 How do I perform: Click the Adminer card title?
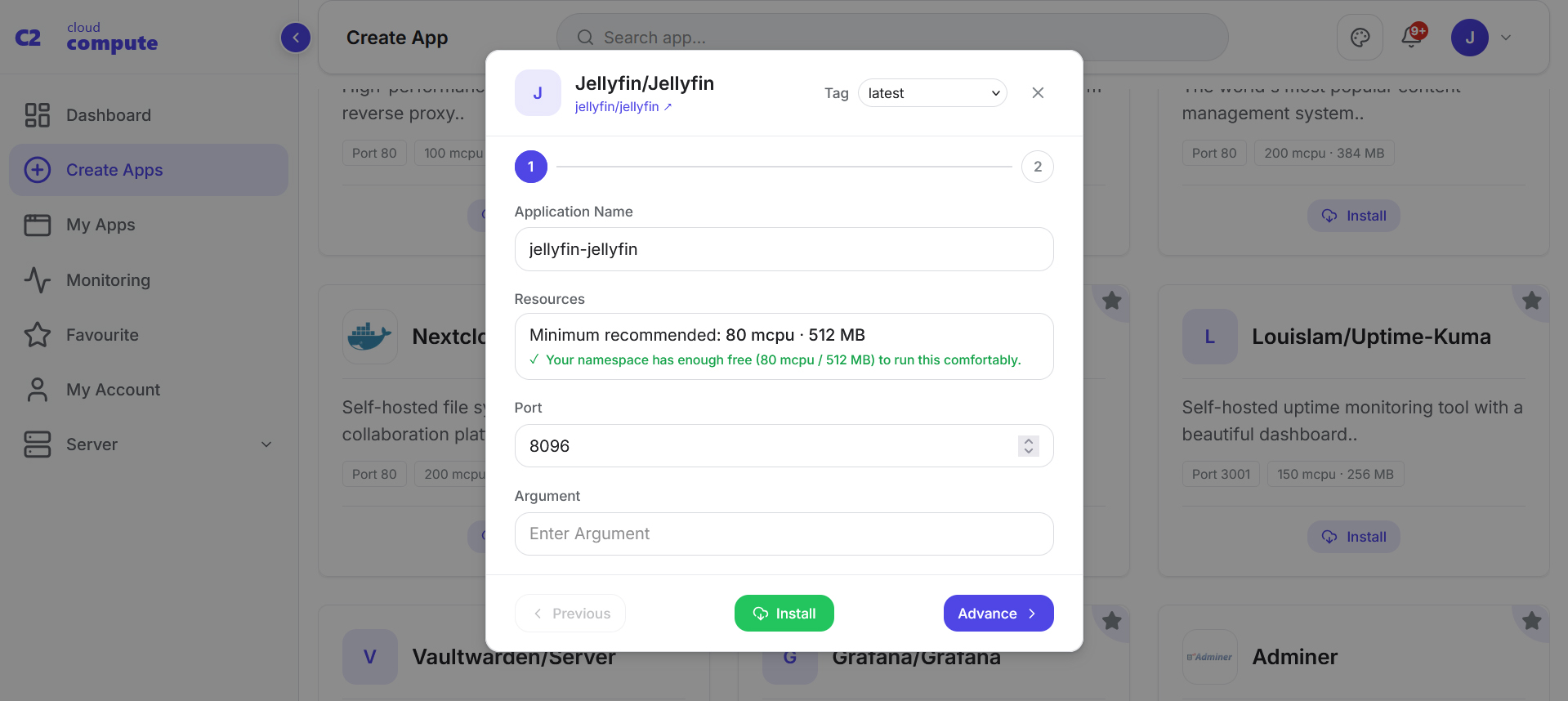[1295, 657]
